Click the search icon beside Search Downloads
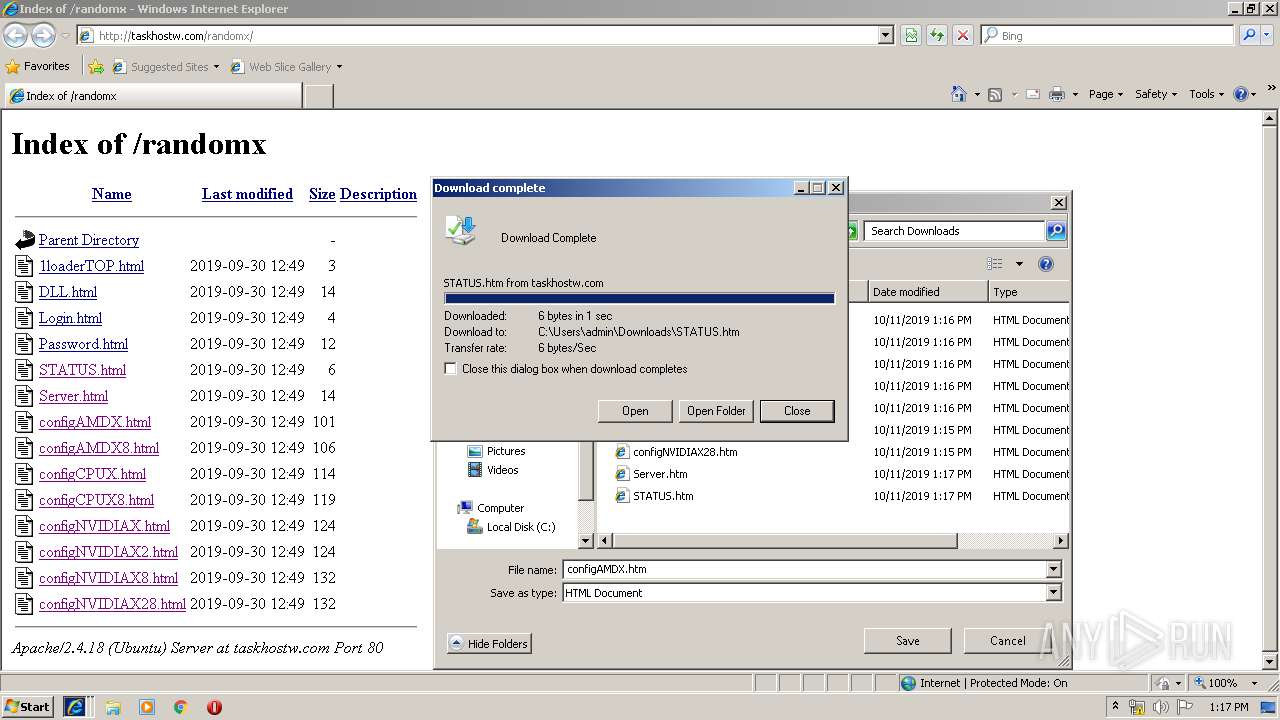This screenshot has height=720, width=1280. [x=1056, y=231]
